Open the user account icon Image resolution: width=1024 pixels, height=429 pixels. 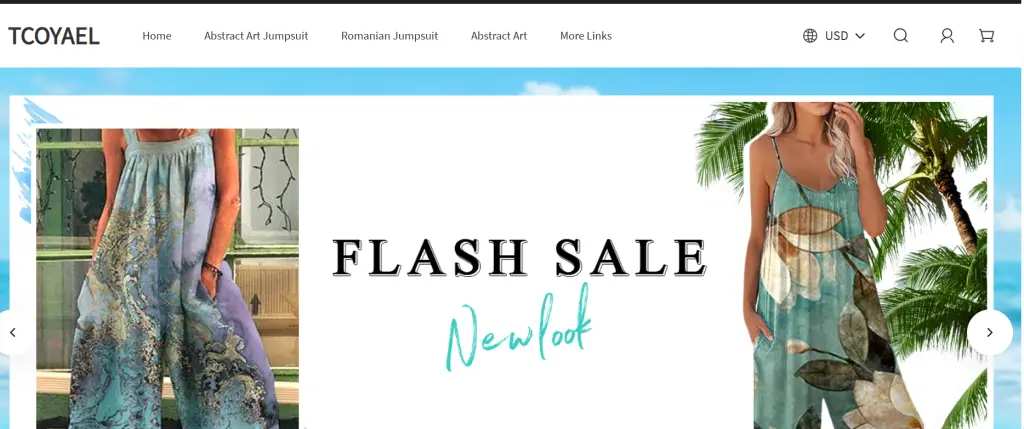(947, 35)
